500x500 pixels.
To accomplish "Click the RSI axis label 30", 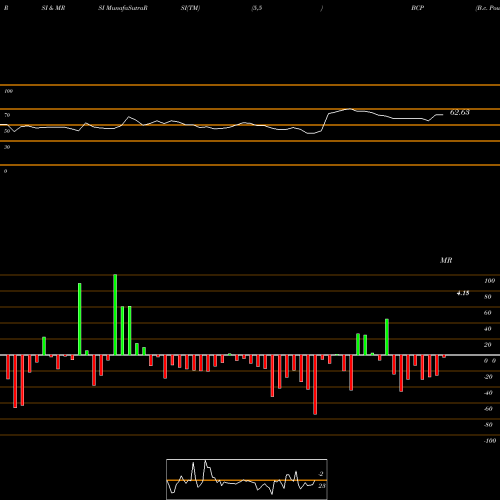I will click(x=7, y=147).
